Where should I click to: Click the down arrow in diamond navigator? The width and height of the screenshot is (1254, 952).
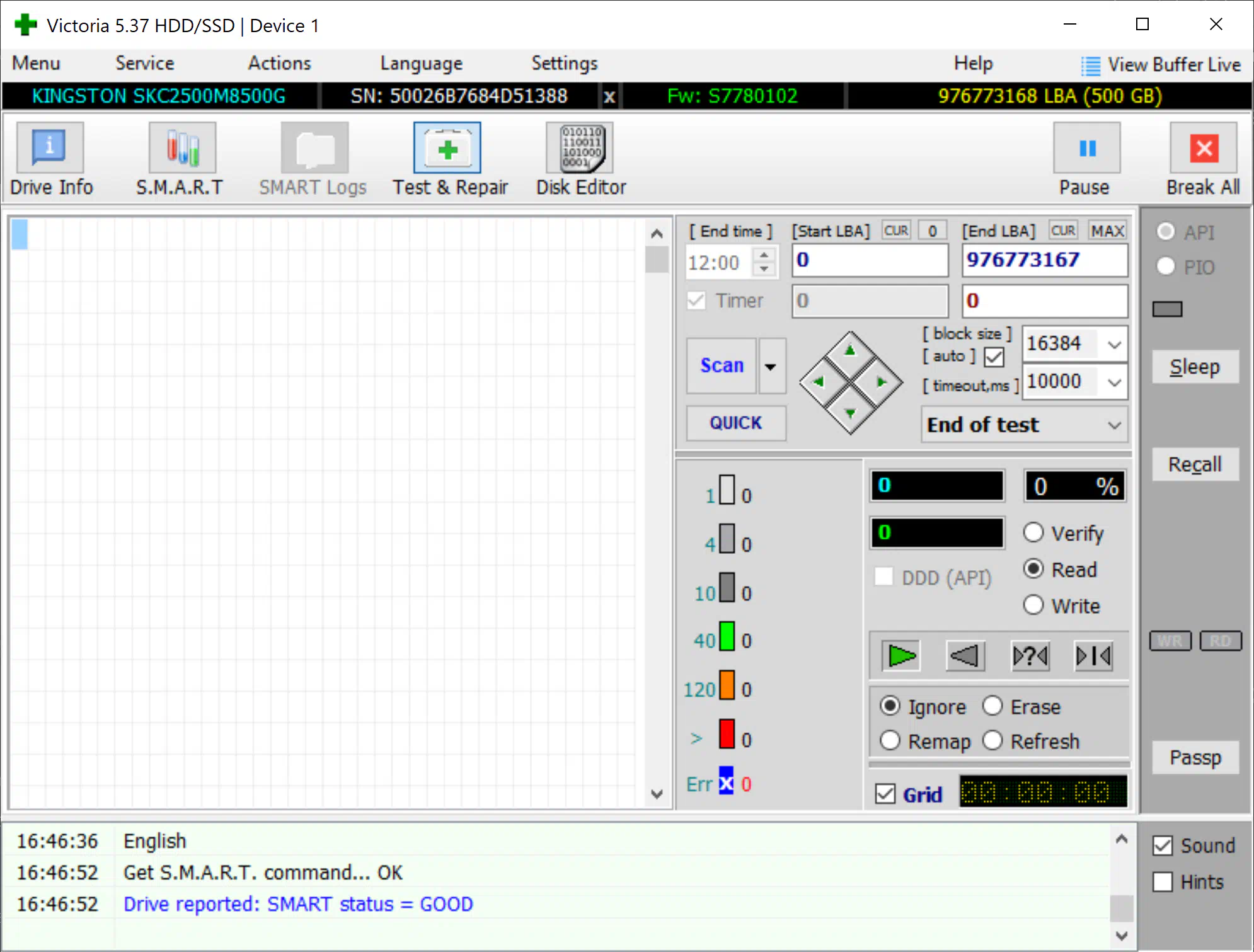coord(850,413)
